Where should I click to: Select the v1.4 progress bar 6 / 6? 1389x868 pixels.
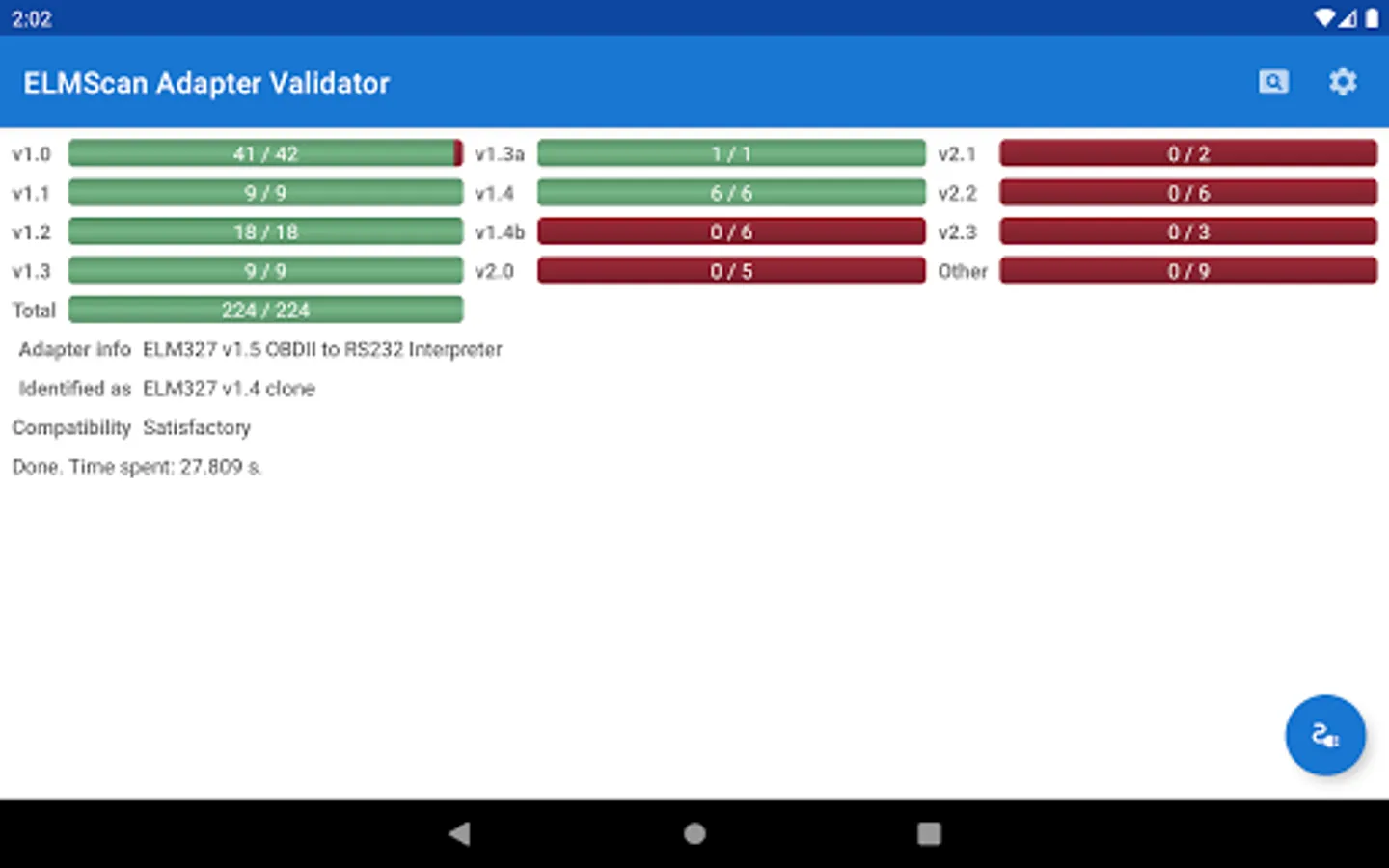click(x=731, y=193)
